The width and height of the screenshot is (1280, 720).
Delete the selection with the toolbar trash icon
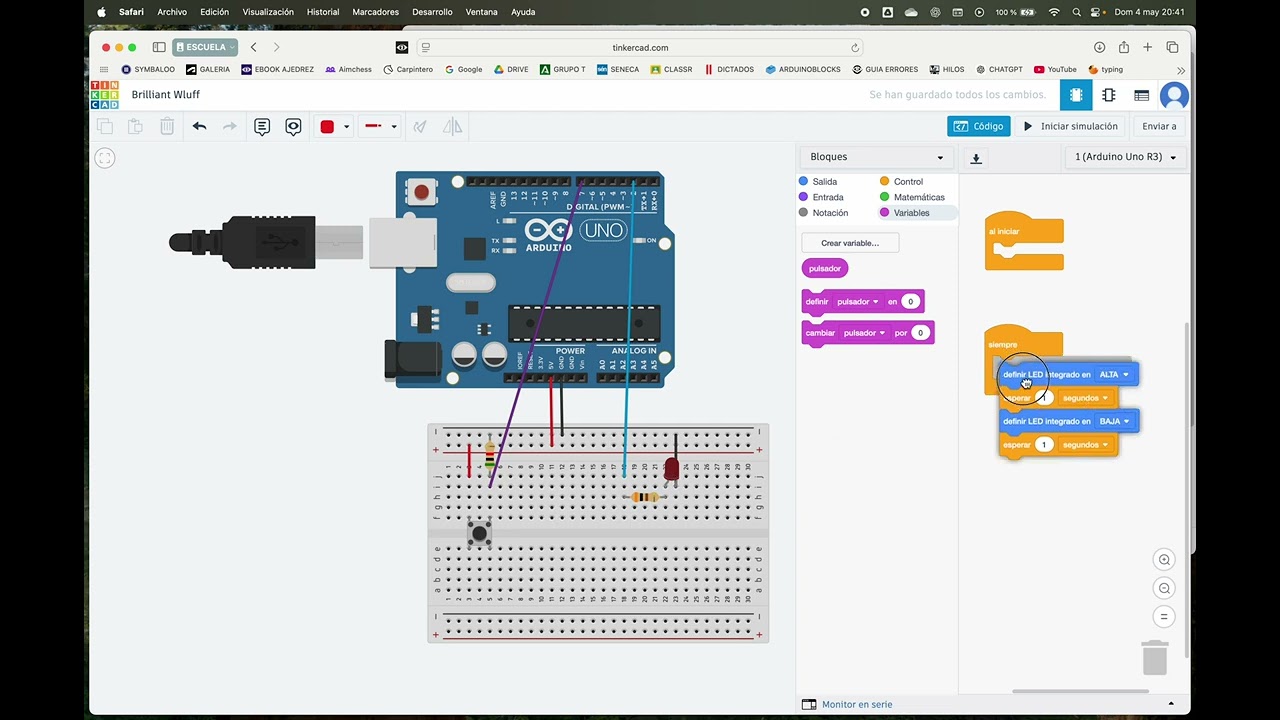167,126
